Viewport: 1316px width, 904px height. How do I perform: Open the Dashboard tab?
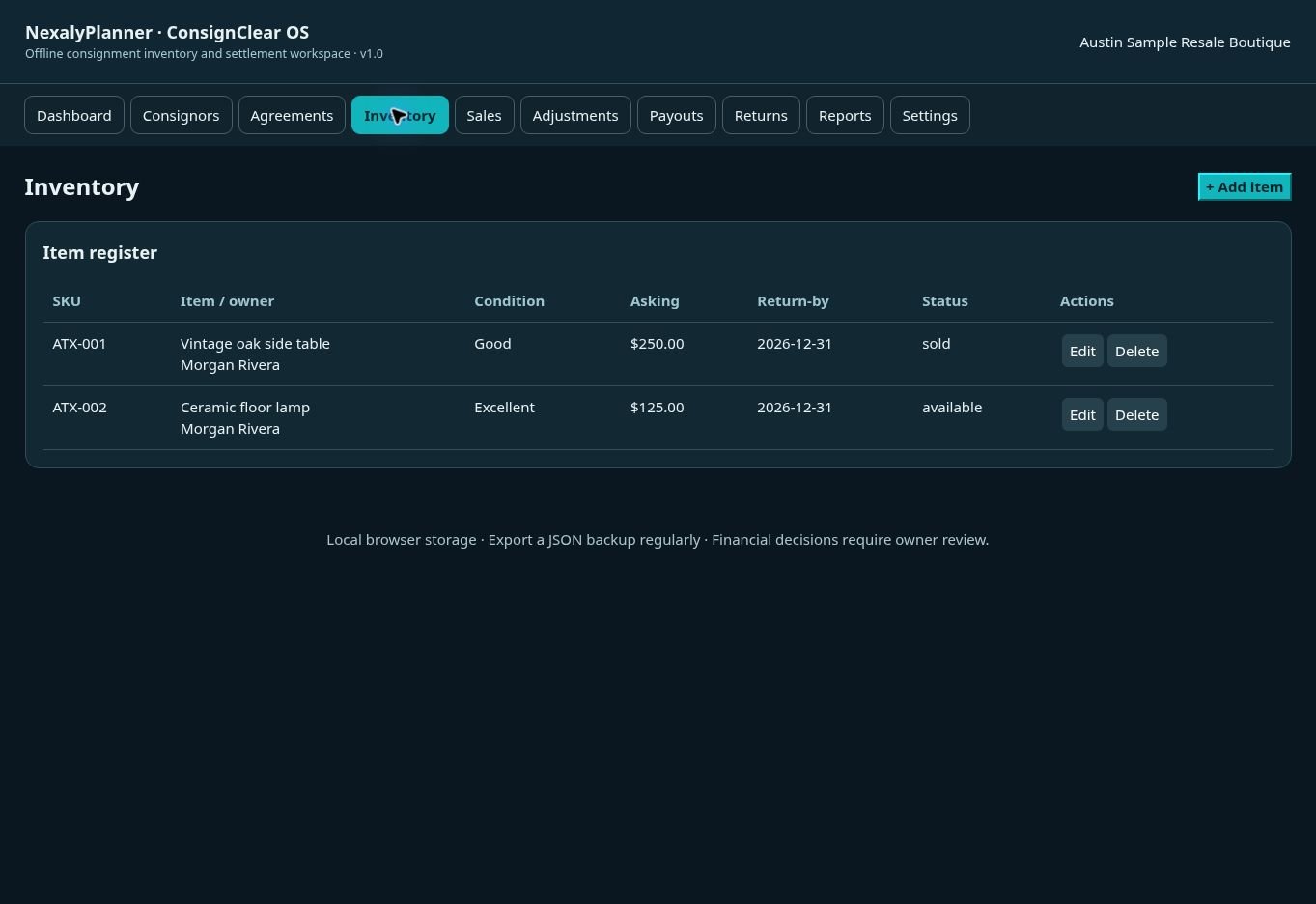(74, 115)
